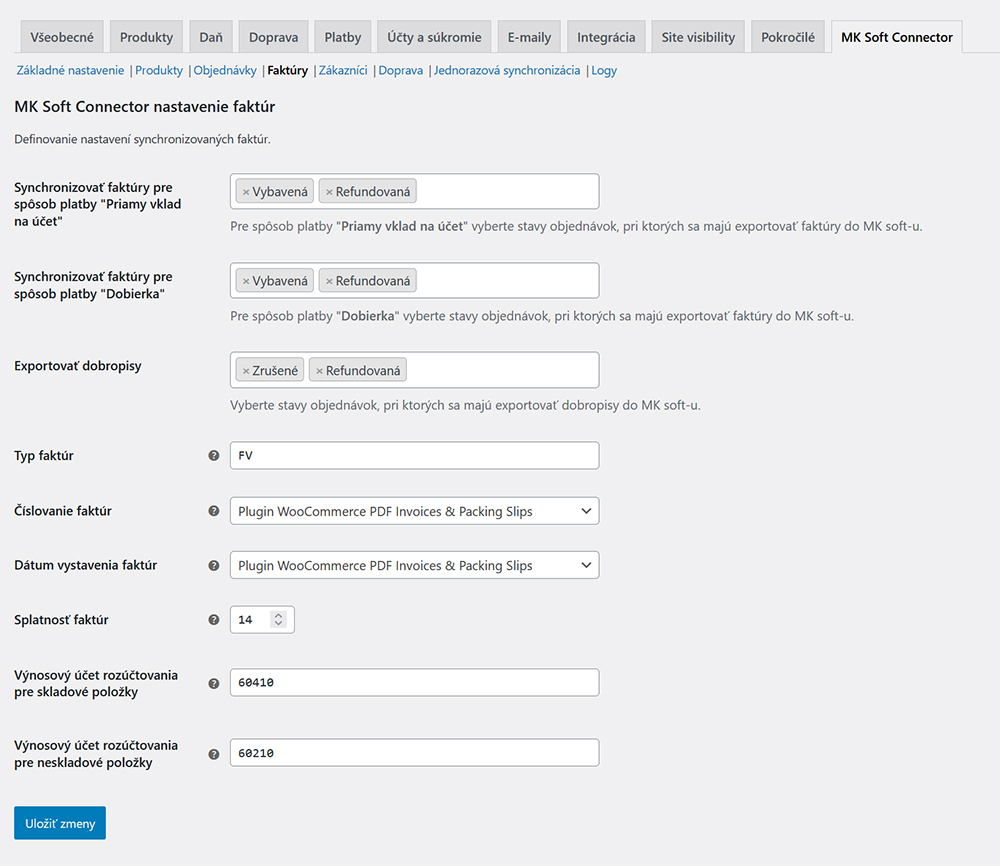Click the Typ faktúr text field

414,456
